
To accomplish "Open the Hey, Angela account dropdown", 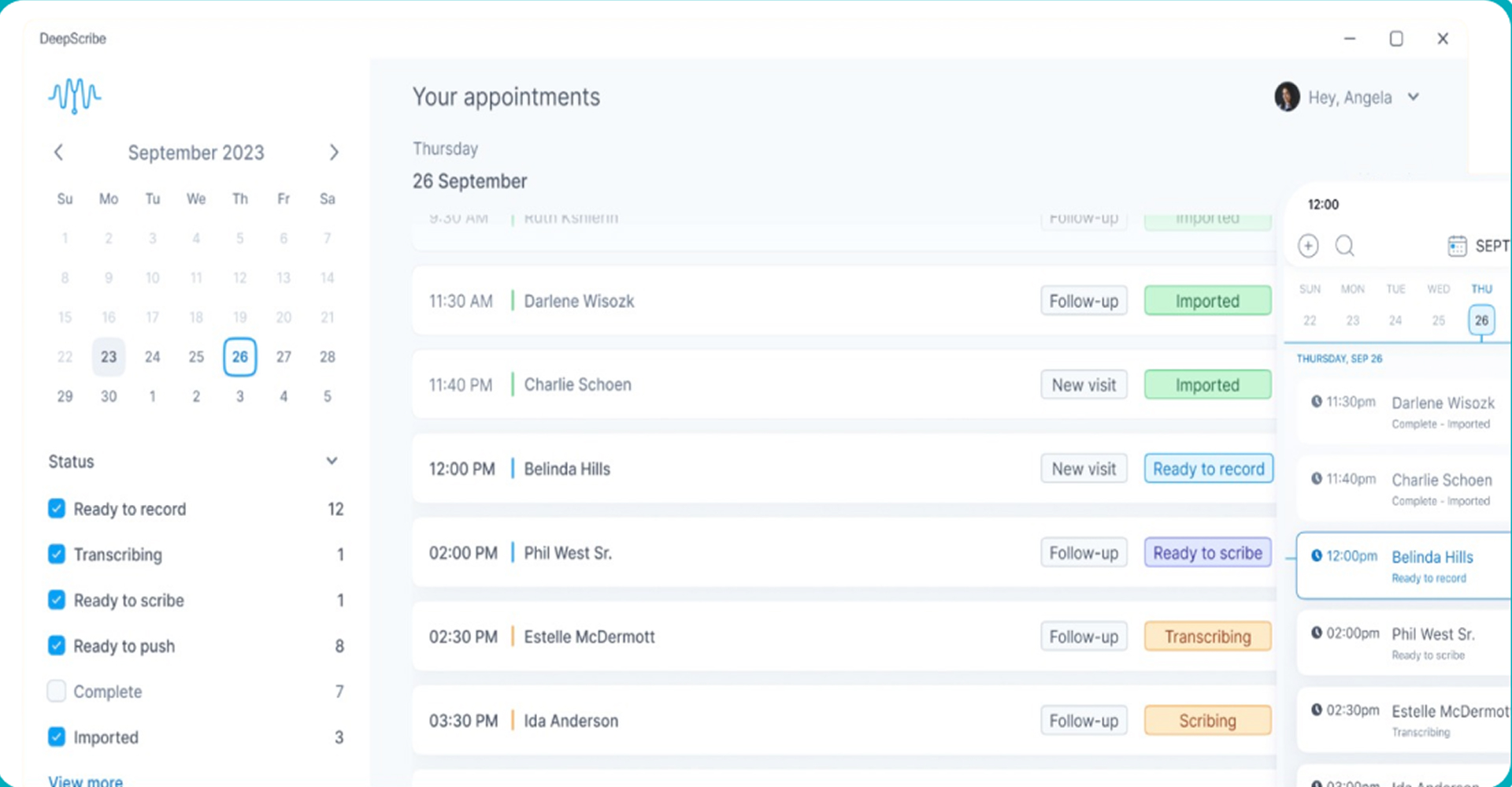I will [1414, 97].
